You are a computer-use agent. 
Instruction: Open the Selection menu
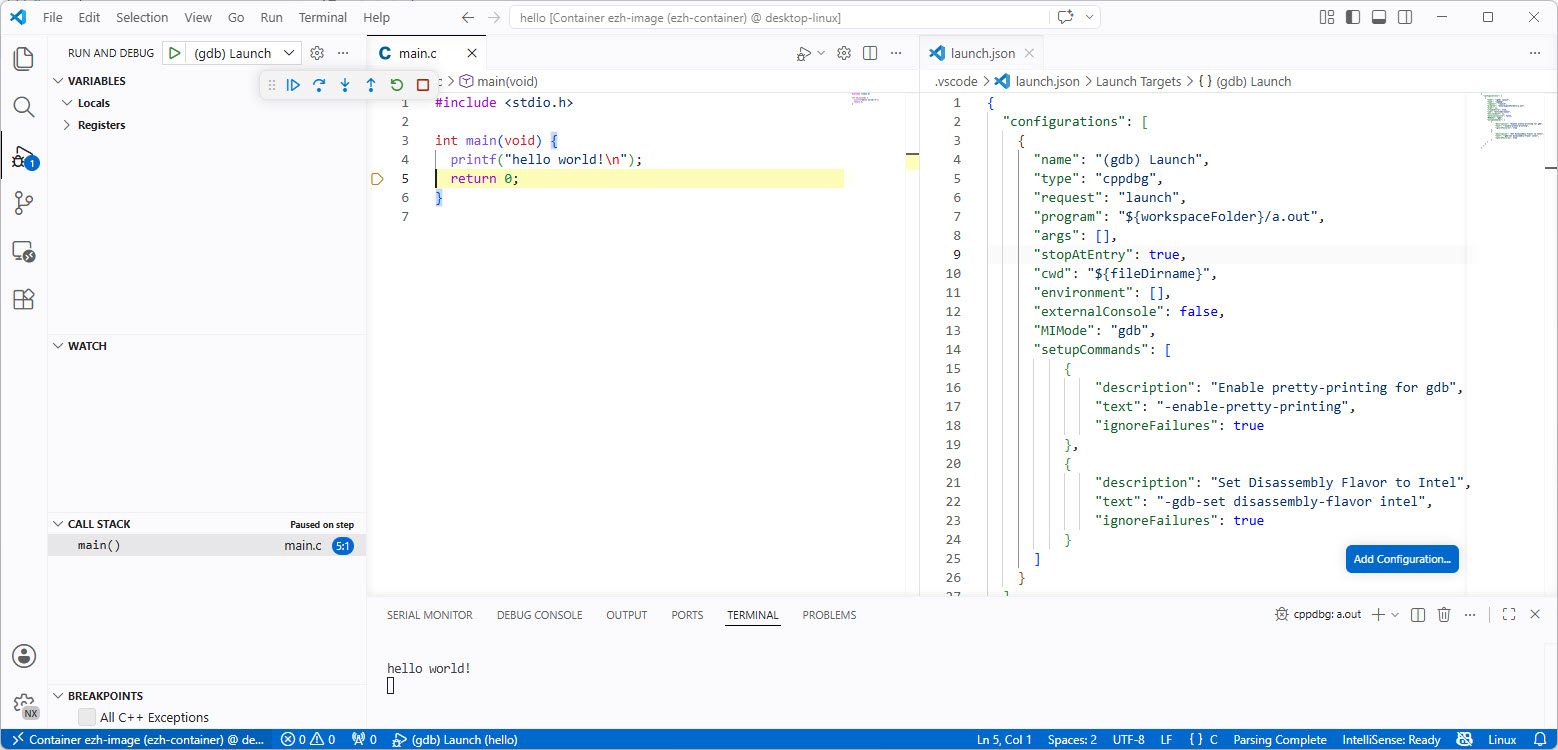[x=142, y=17]
